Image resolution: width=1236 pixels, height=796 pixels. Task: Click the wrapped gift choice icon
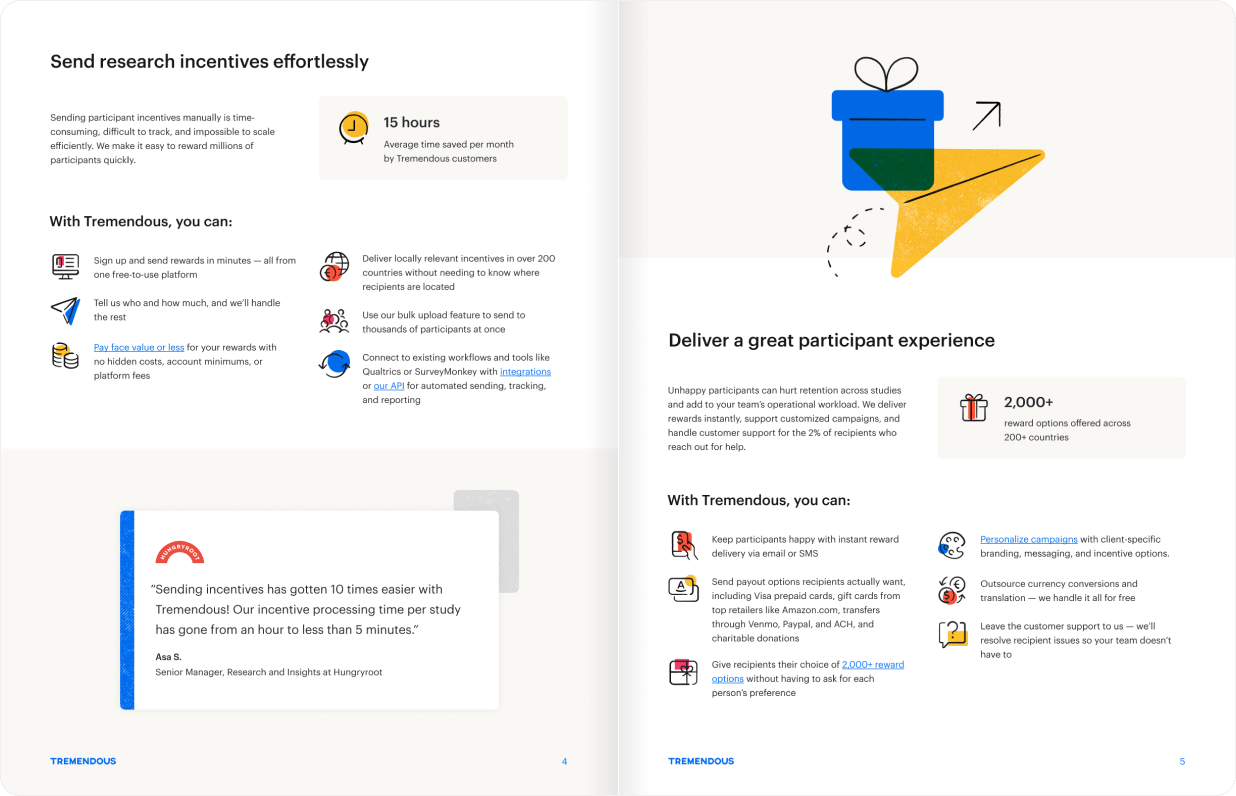click(683, 671)
